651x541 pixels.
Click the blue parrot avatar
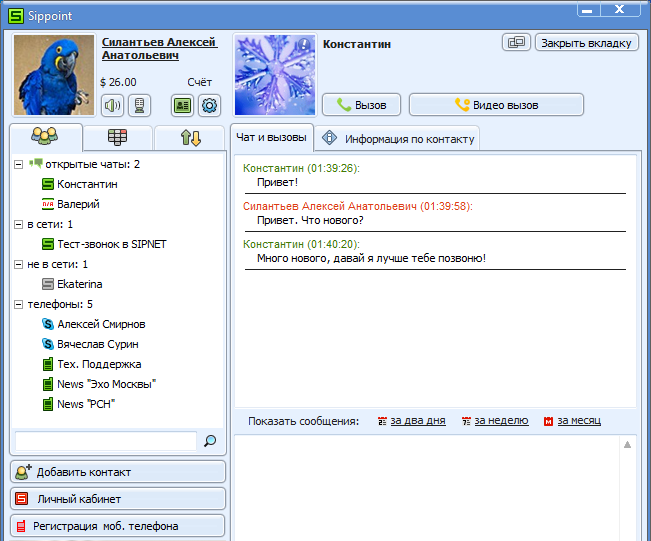point(54,75)
